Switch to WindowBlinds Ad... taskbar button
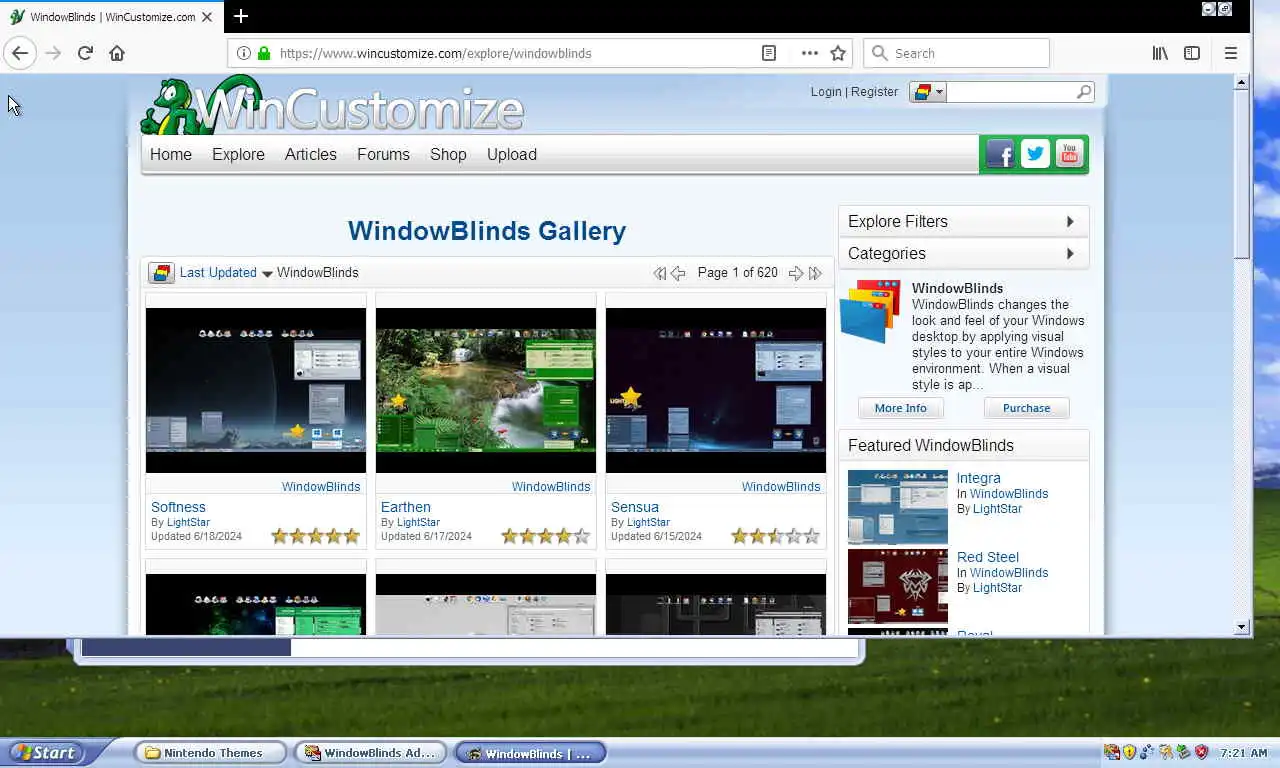This screenshot has height=768, width=1280. tap(370, 753)
